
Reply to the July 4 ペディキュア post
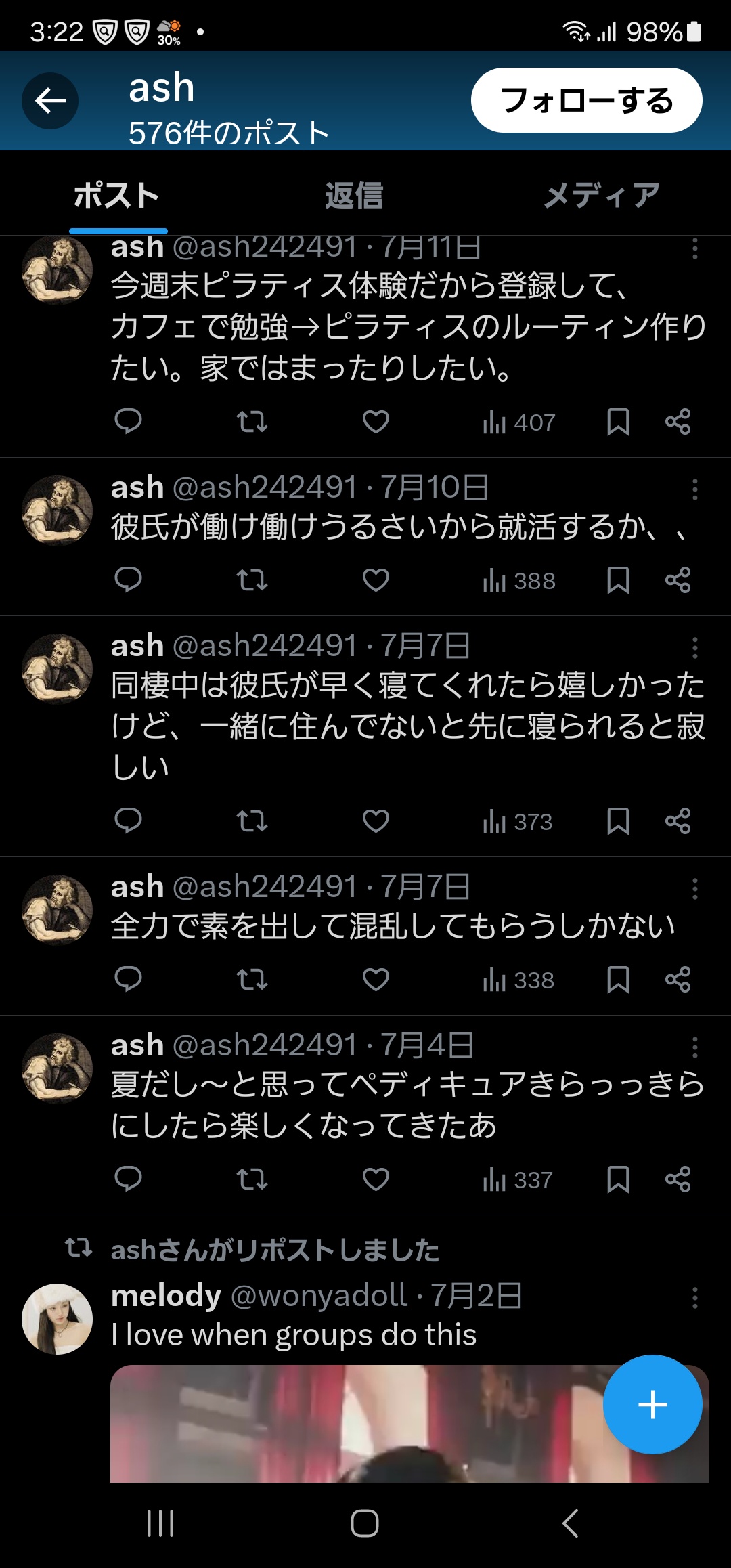(x=128, y=1179)
